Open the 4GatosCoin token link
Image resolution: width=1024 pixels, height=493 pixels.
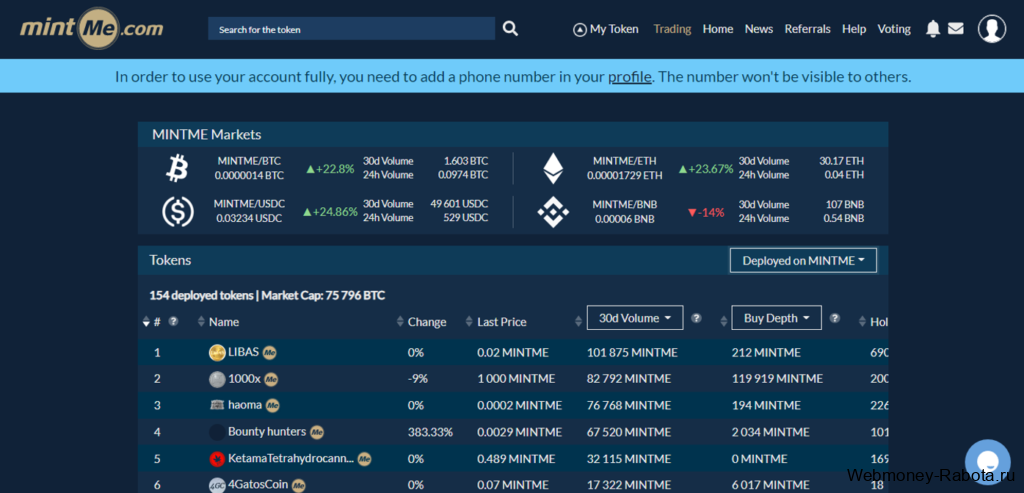[x=258, y=485]
